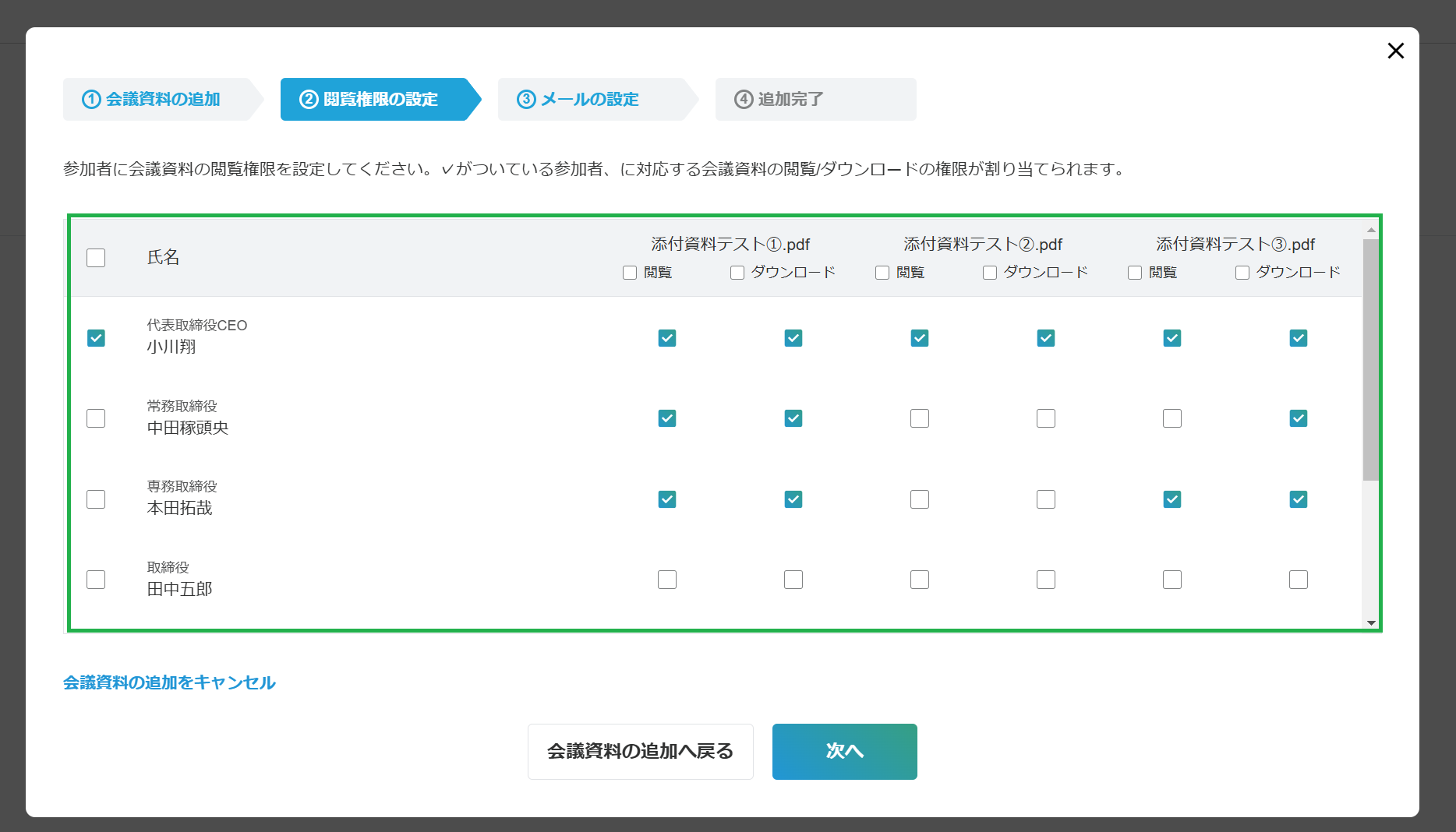Remove 本田拓哉's ダウンロード for 添付資料テスト③.pdf
1456x832 pixels.
pos(1298,499)
